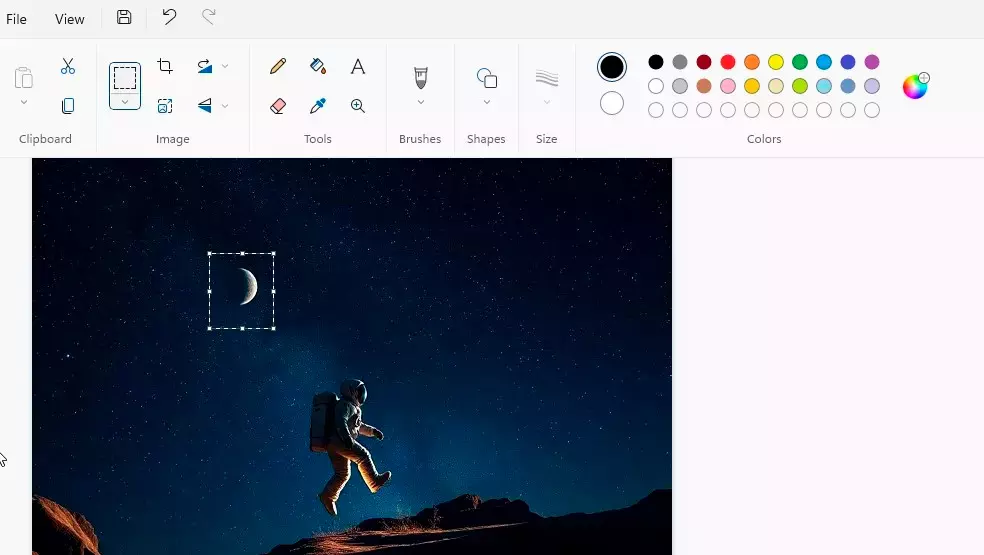Open the Rotate dropdown arrow
This screenshot has height=555, width=984.
click(x=225, y=66)
